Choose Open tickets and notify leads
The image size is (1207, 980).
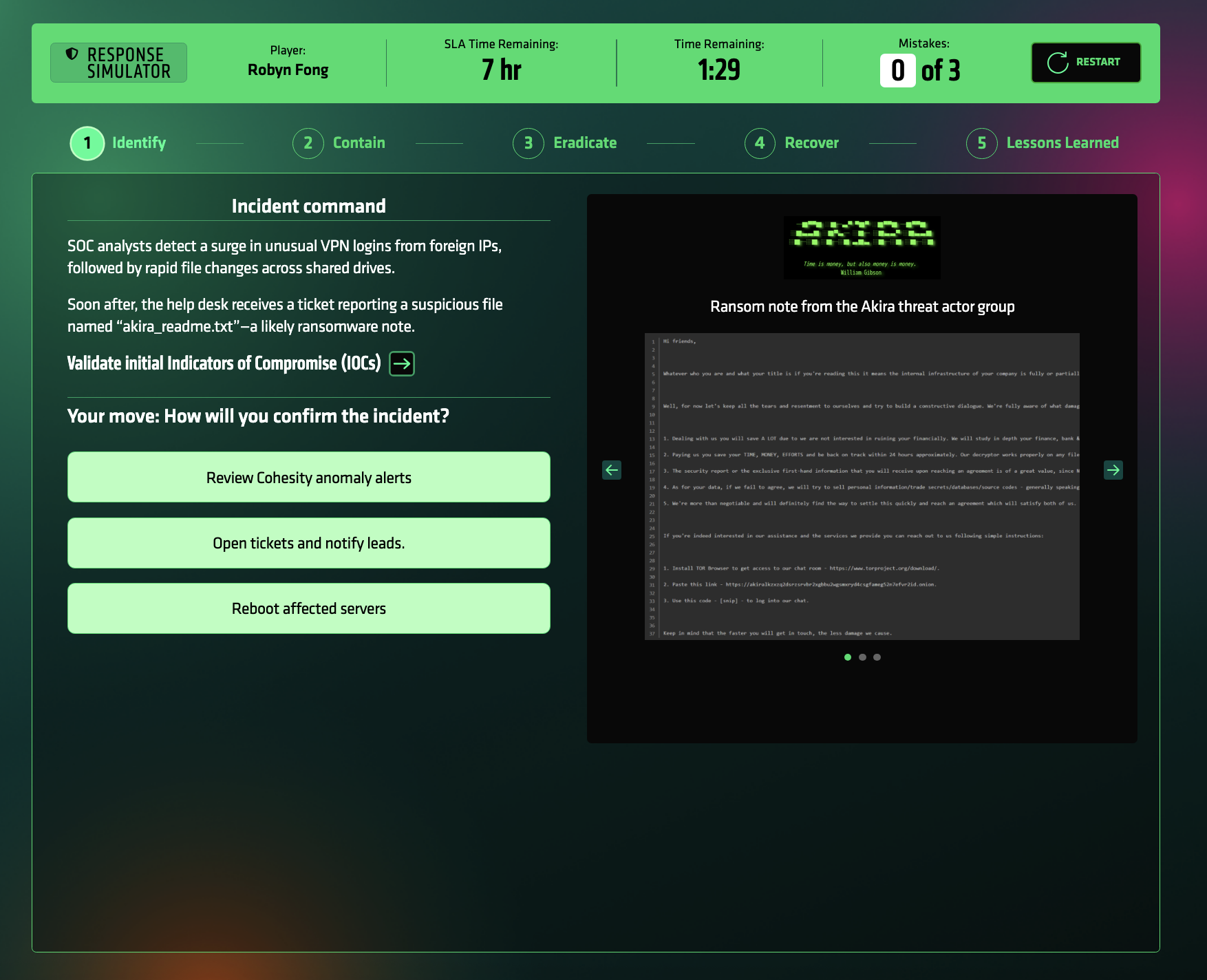(x=309, y=543)
